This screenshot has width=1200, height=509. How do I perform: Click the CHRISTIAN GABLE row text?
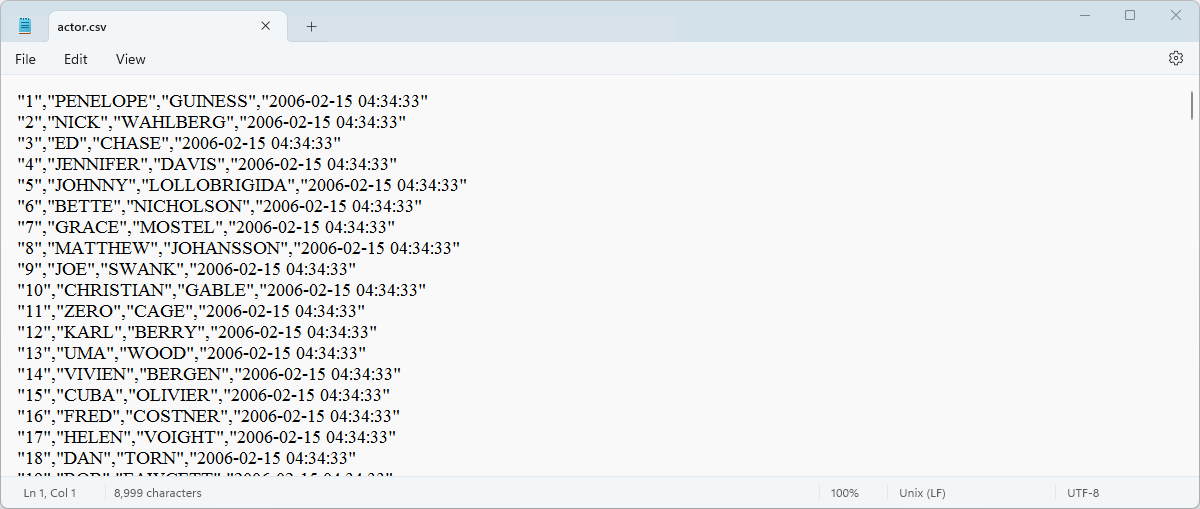coord(220,290)
